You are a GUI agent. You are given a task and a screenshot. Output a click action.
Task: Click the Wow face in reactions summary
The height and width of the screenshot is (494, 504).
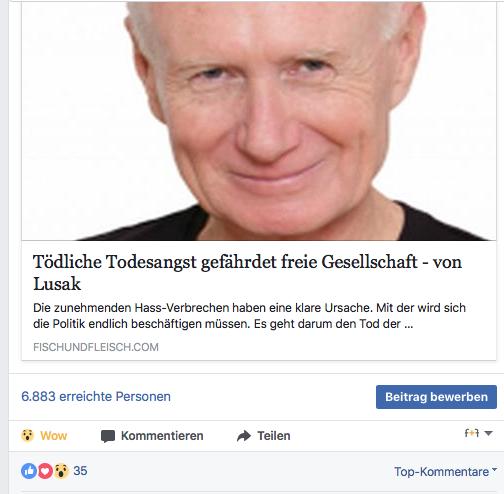(x=61, y=471)
